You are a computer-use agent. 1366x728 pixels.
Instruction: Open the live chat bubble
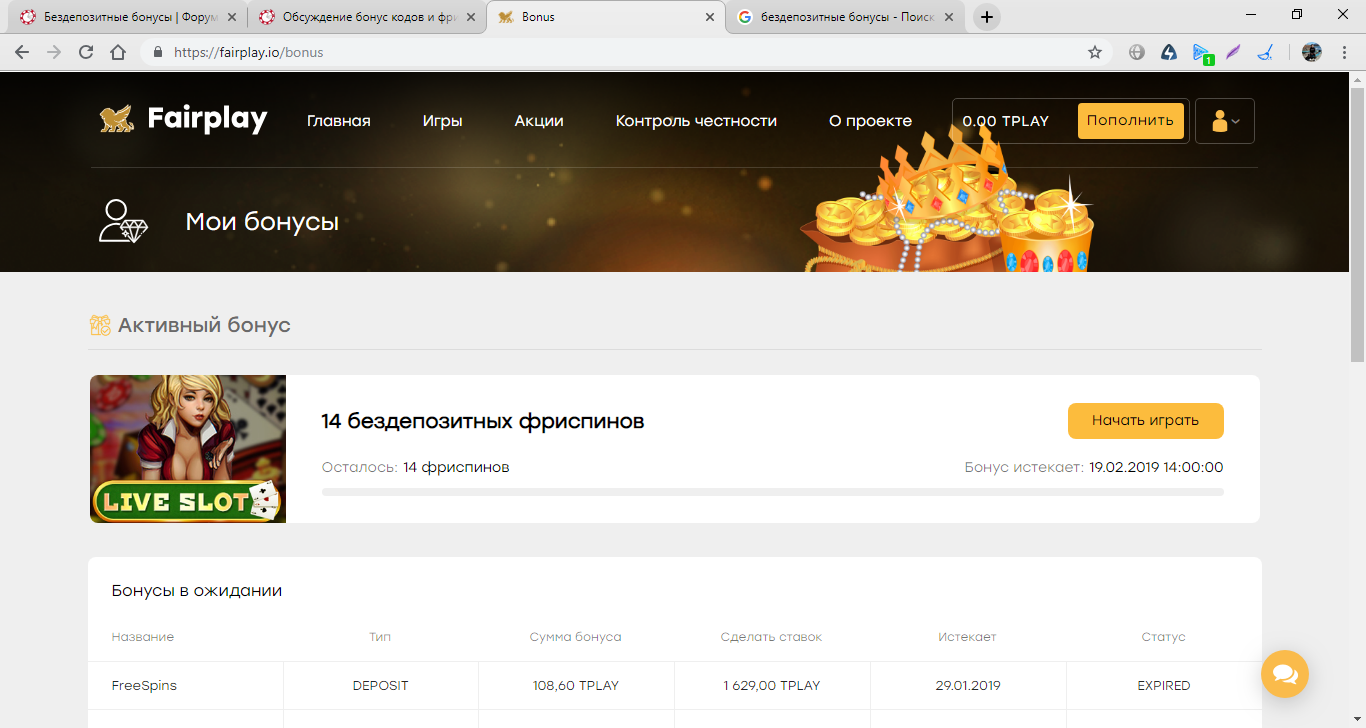tap(1285, 673)
